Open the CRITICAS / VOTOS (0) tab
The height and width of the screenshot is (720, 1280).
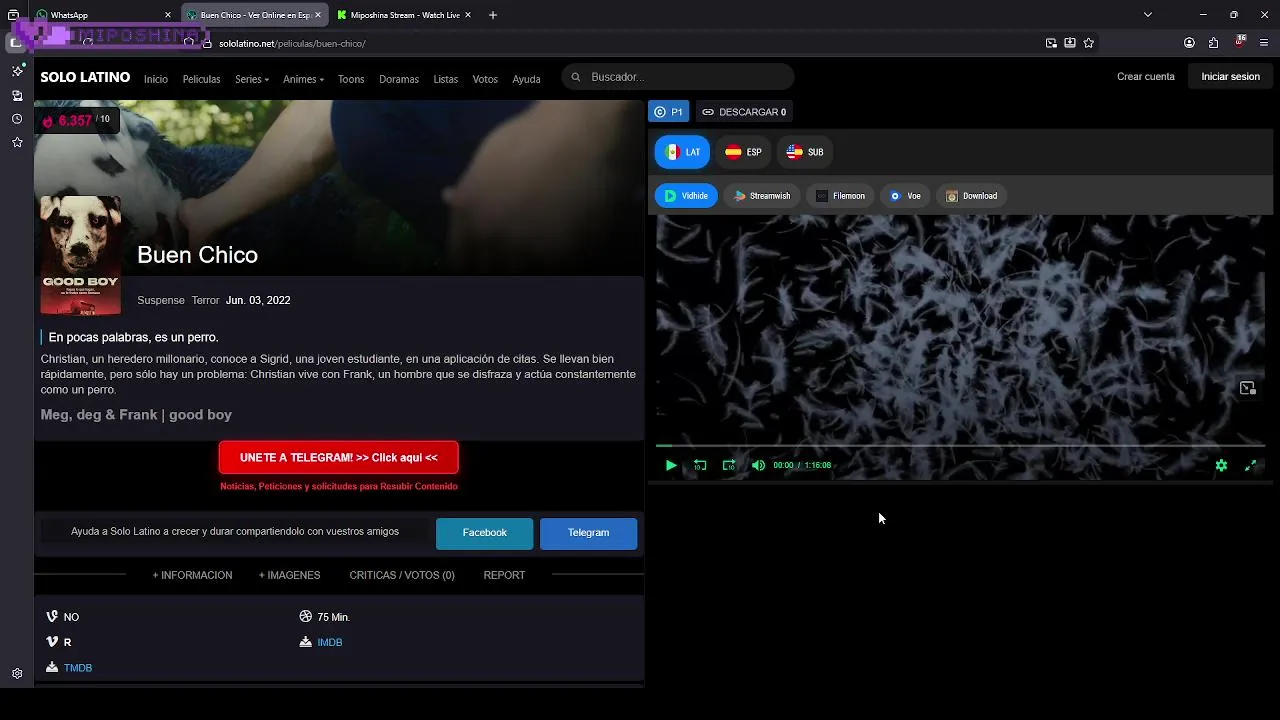tap(402, 575)
